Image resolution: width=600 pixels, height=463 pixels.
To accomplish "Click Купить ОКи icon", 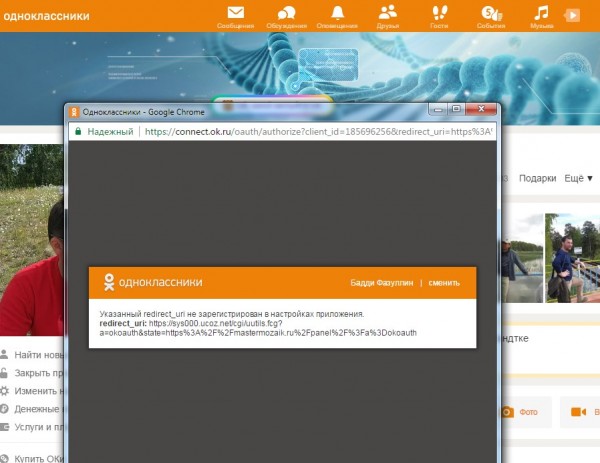I will pyautogui.click(x=4, y=458).
